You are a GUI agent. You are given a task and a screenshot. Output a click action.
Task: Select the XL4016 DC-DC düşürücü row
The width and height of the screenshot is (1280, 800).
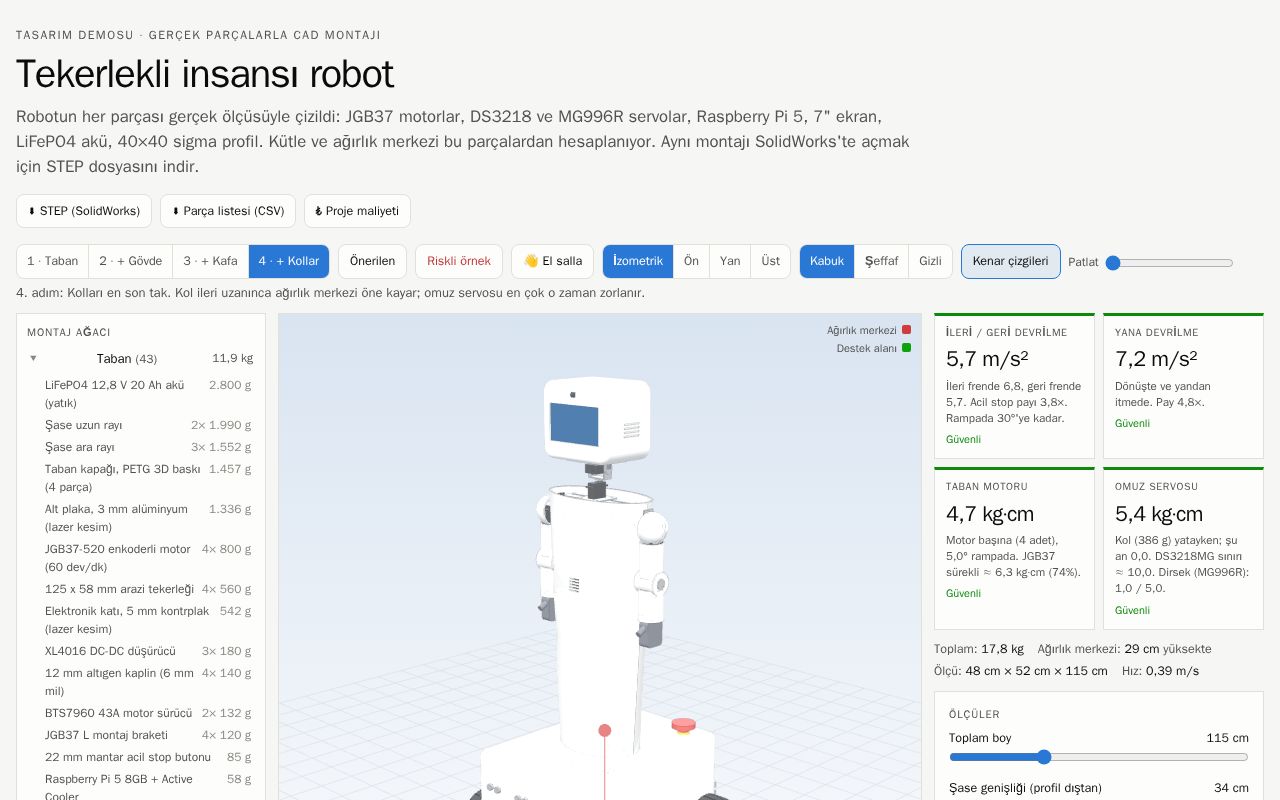tap(148, 651)
